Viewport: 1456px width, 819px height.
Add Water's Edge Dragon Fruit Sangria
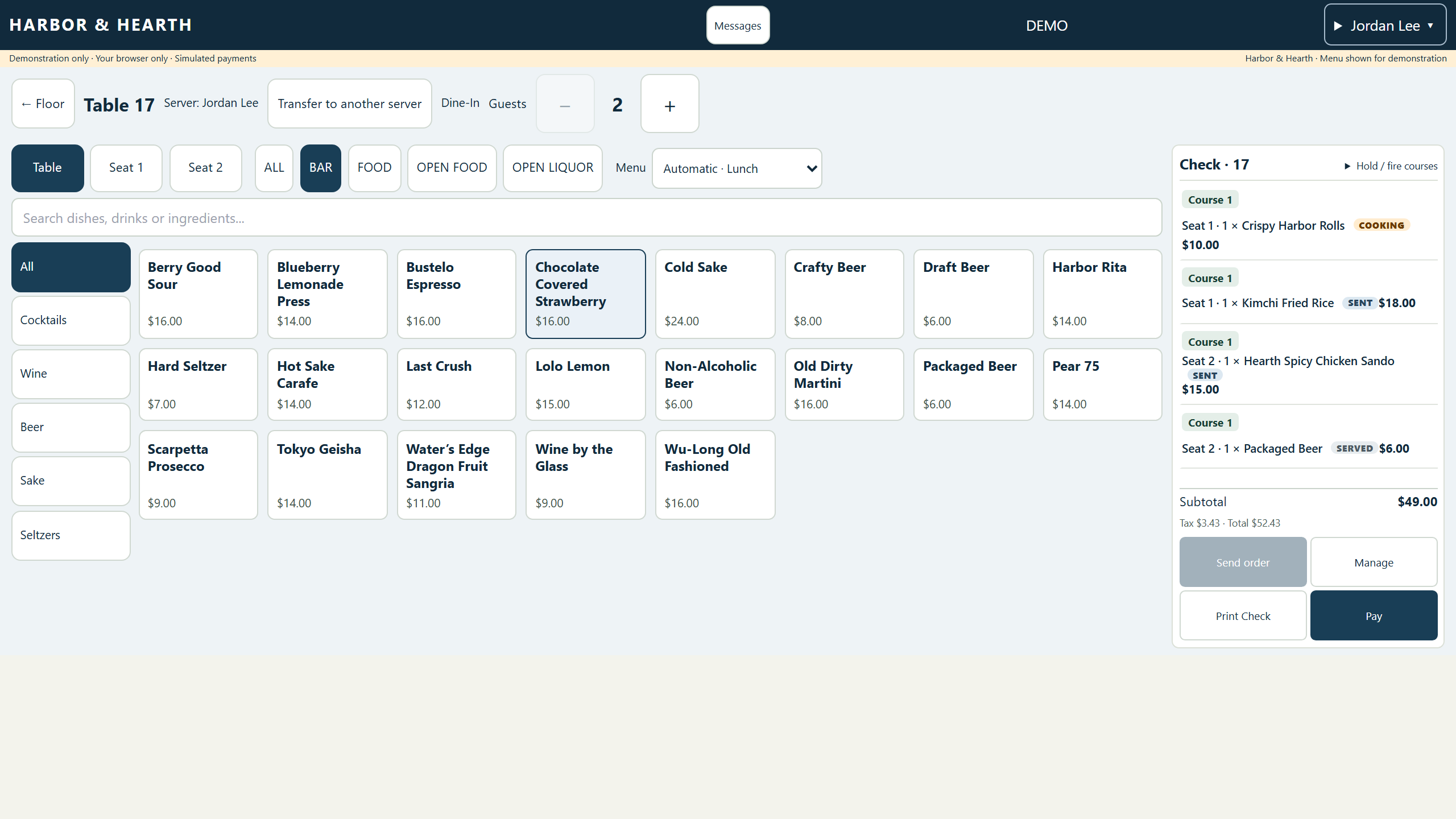tap(457, 475)
